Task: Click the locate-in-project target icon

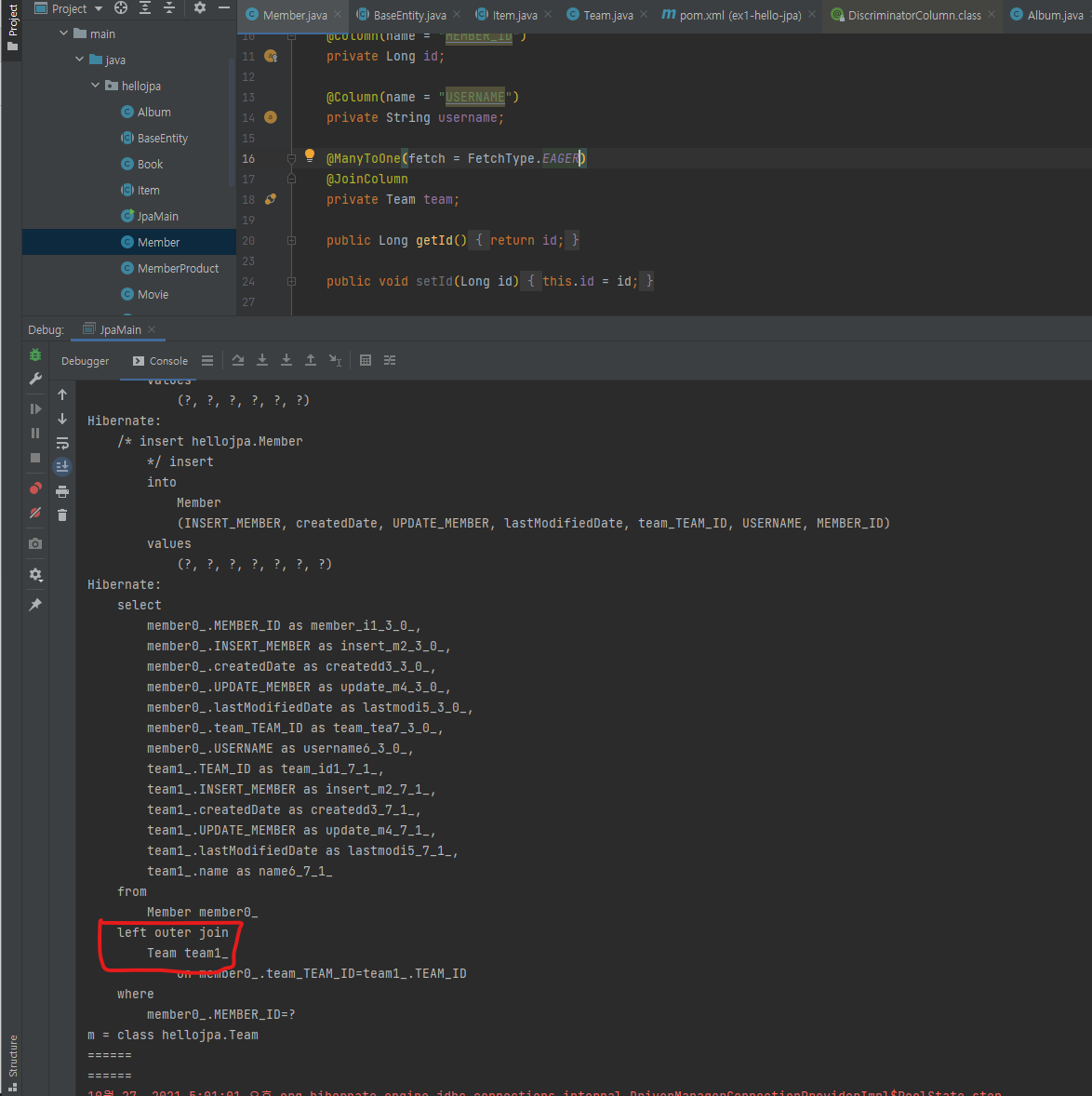Action: coord(121,7)
